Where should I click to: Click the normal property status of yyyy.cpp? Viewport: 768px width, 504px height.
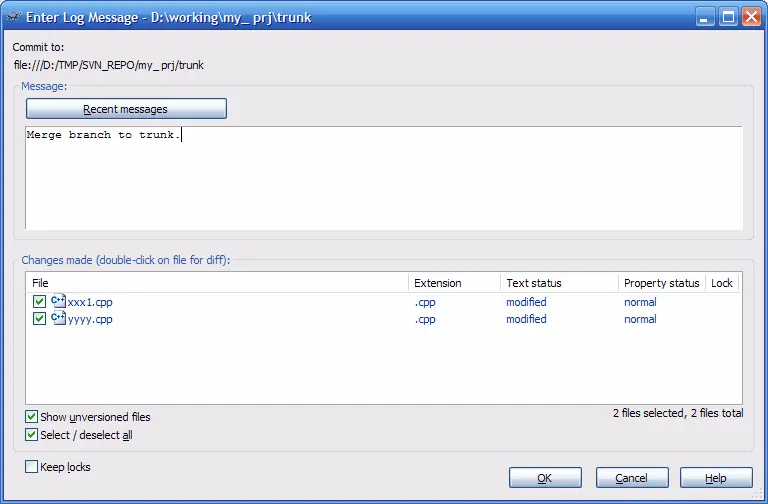click(640, 319)
